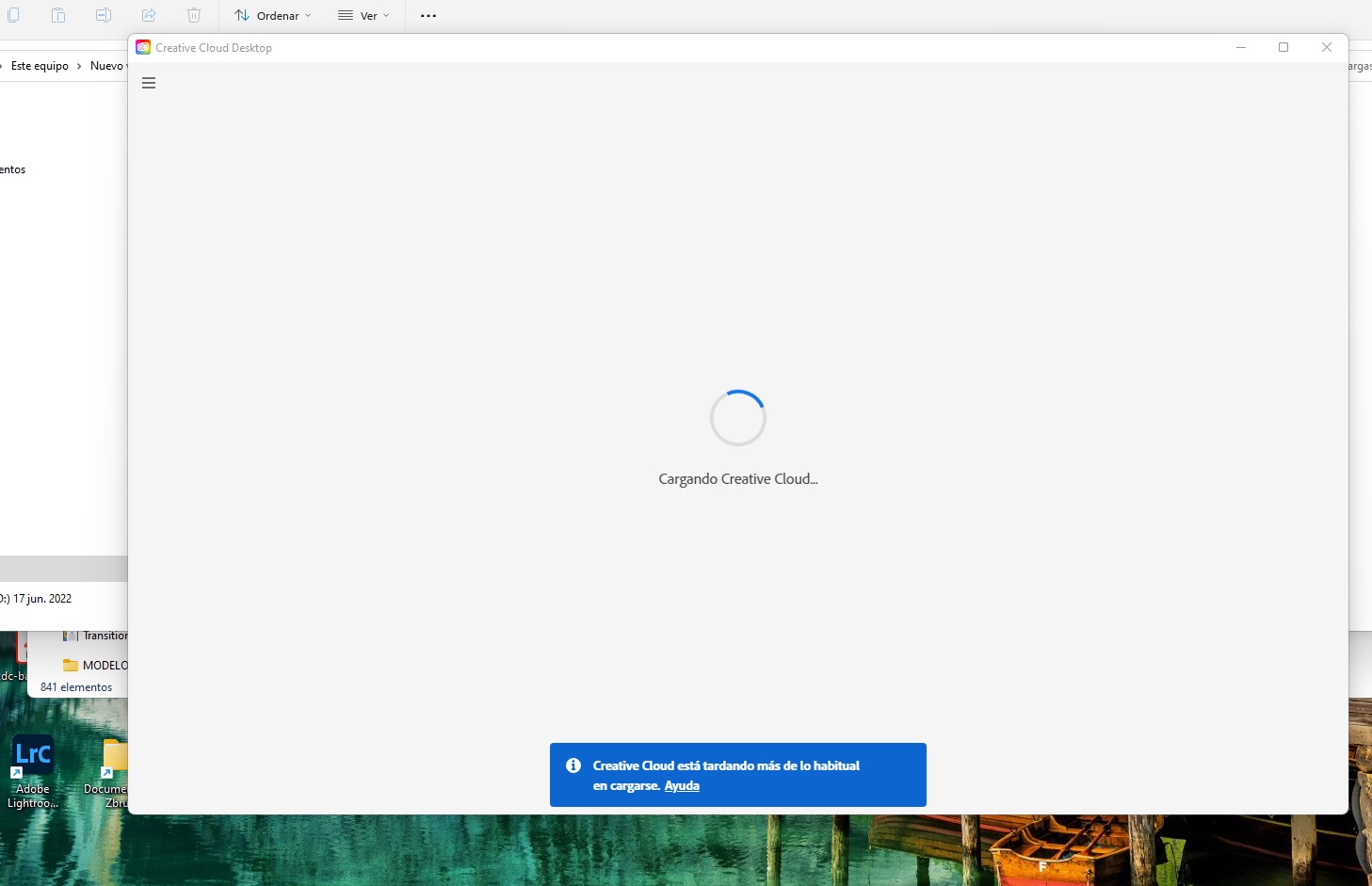Screen dimensions: 1372x886
Task: Click the Delete trash icon
Action: tap(193, 15)
